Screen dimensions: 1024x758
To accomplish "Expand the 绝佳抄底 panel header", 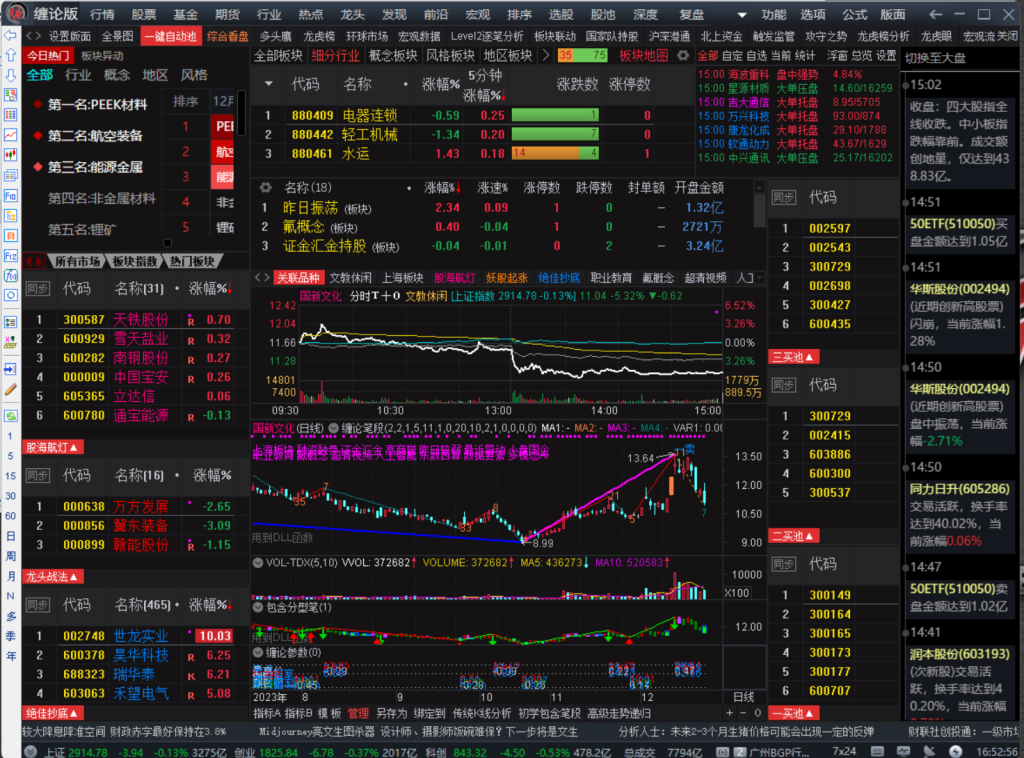I will (54, 713).
